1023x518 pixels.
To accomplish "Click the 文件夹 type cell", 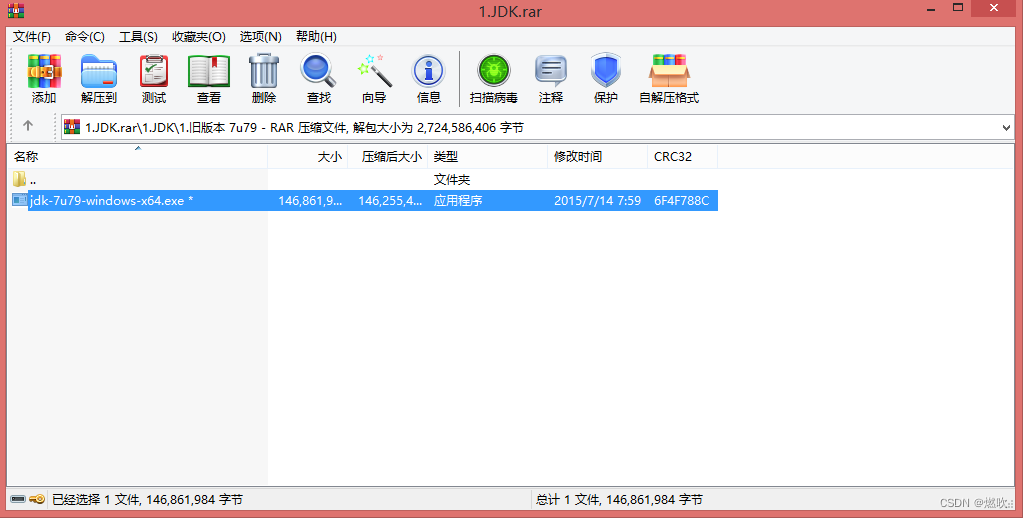I will point(451,179).
